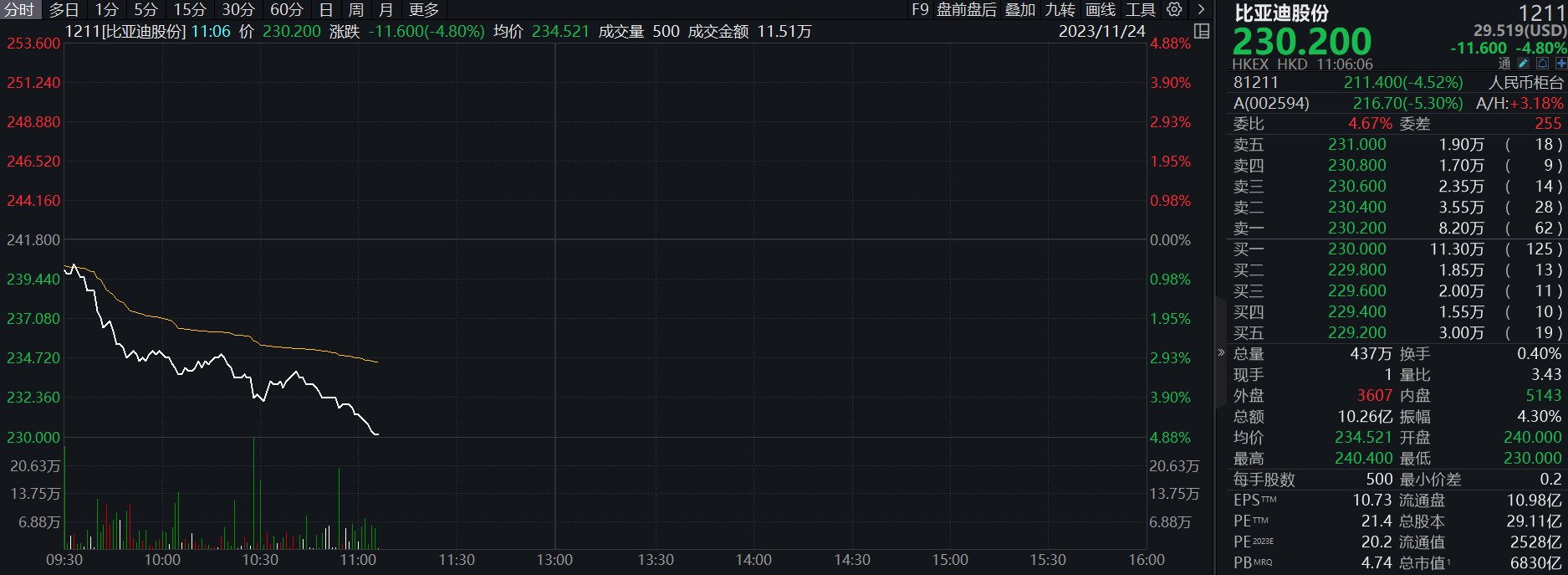Click buy-two price 229.800
Image resolution: width=1568 pixels, height=575 pixels.
(x=1357, y=270)
